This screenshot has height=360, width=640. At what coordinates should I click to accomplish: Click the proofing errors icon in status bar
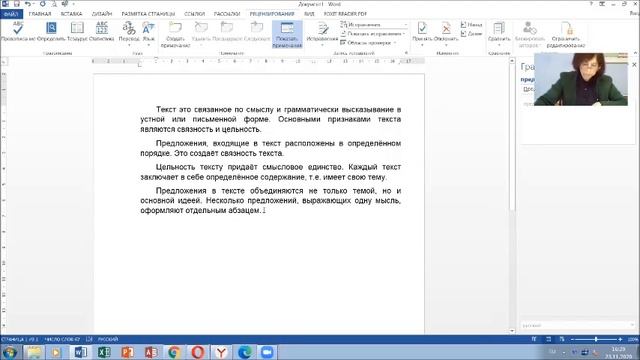click(x=89, y=339)
